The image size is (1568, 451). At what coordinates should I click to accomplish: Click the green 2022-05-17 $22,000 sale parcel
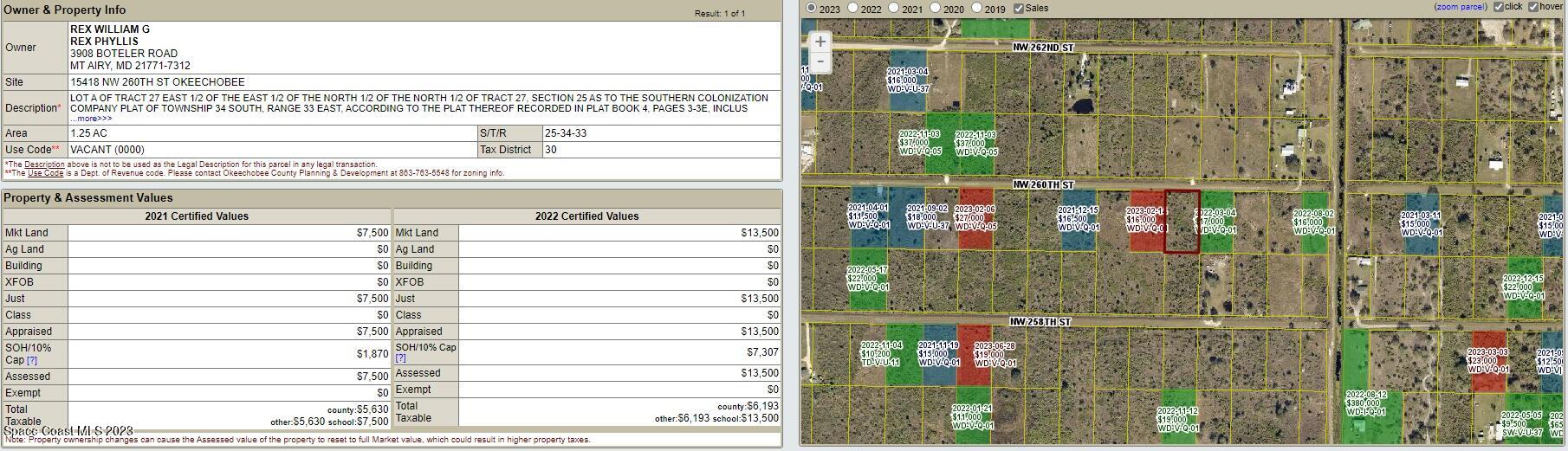pos(867,279)
